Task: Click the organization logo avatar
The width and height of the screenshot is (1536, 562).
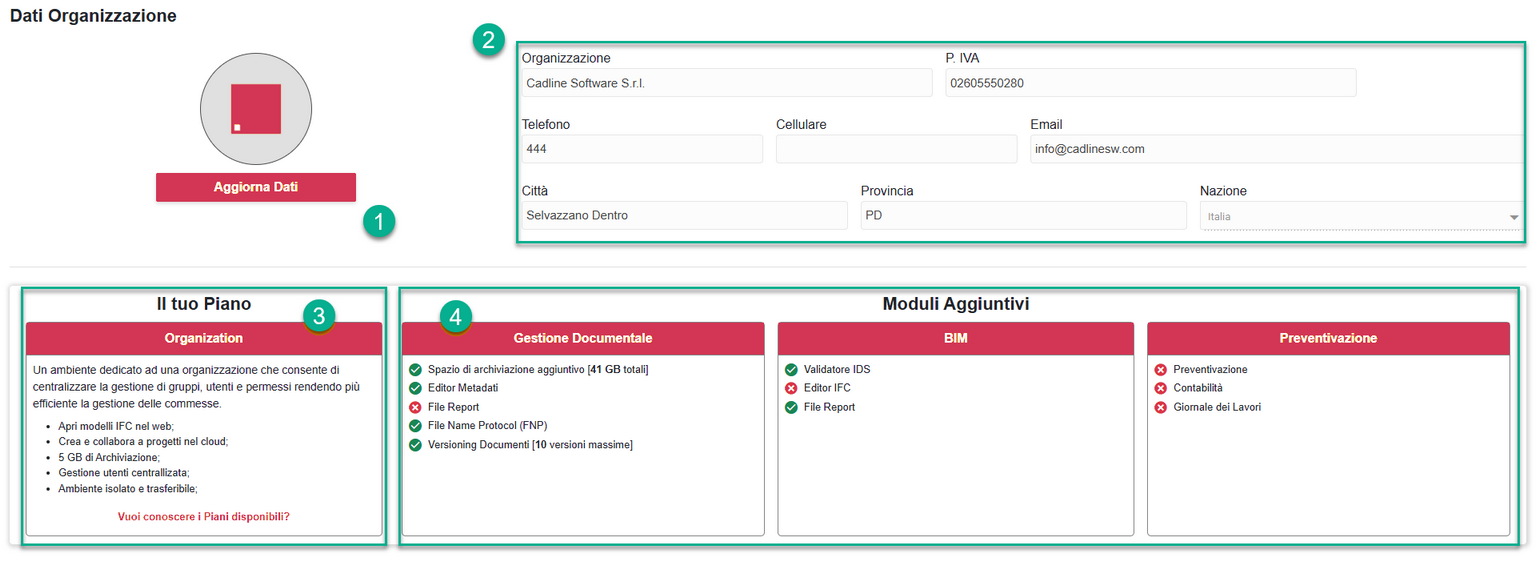Action: [256, 109]
